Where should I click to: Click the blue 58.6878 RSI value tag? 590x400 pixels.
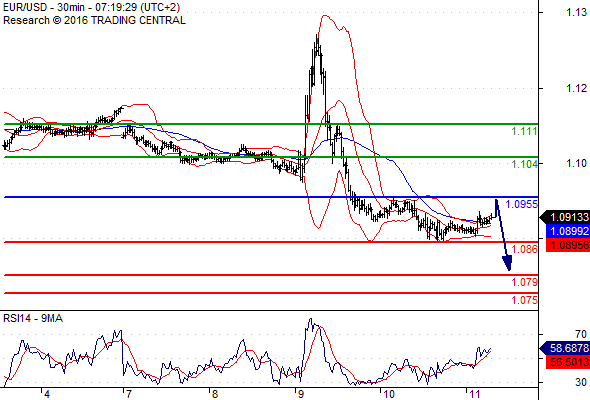pyautogui.click(x=565, y=348)
